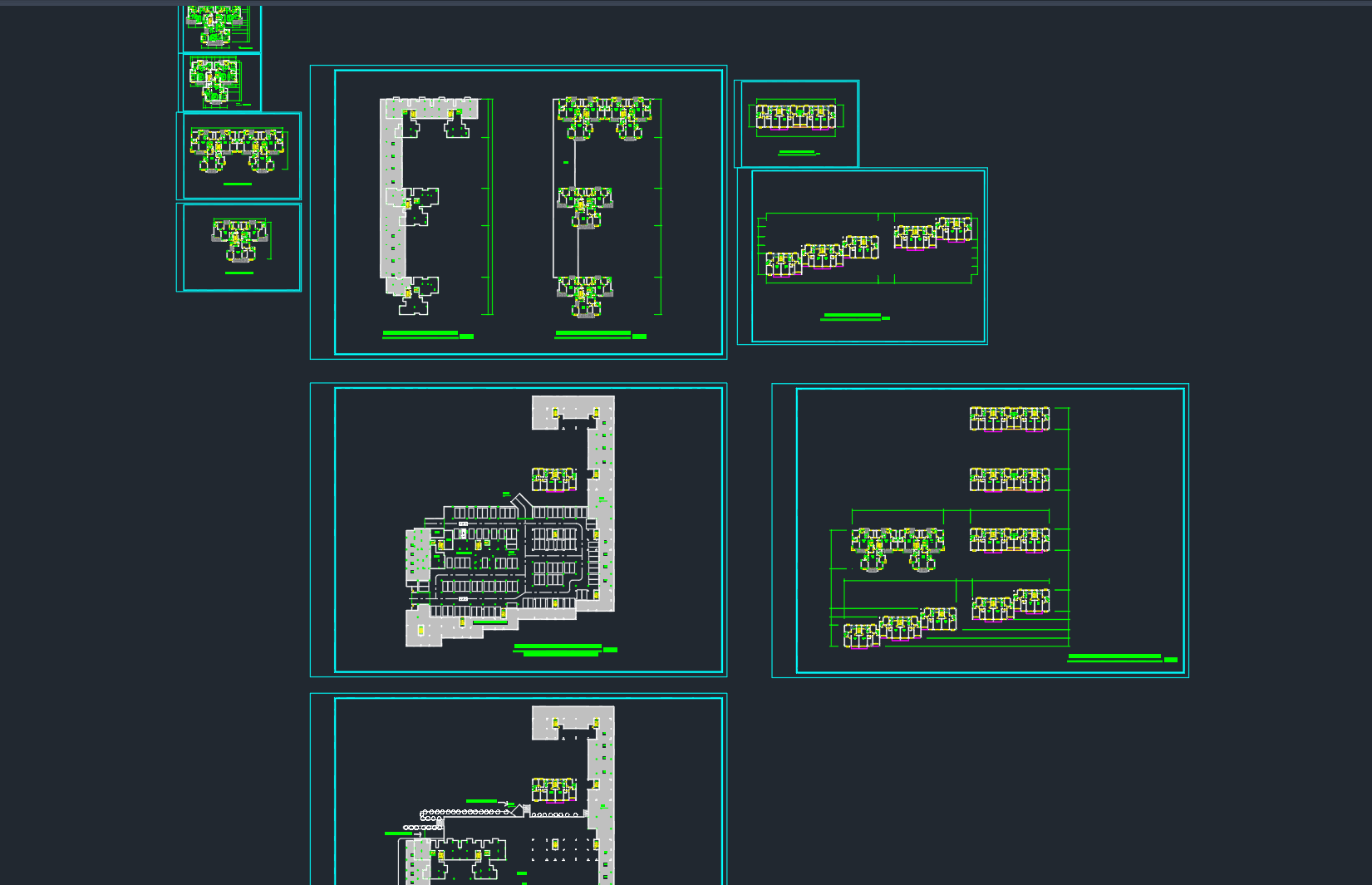Viewport: 1372px width, 885px height.
Task: Click the gray-shaded tall plan in top center sheet
Action: pyautogui.click(x=429, y=207)
